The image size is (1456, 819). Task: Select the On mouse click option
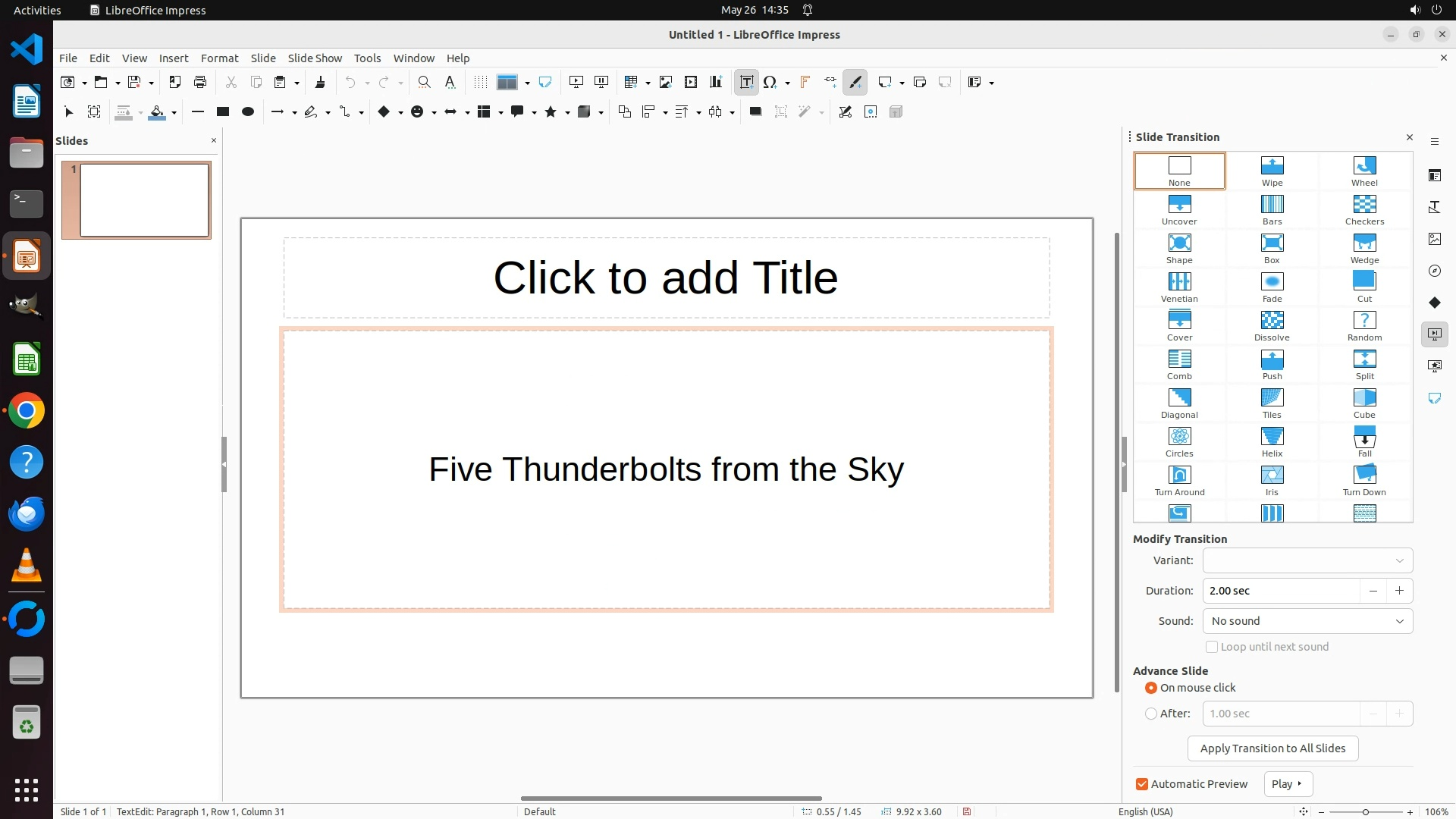coord(1151,688)
